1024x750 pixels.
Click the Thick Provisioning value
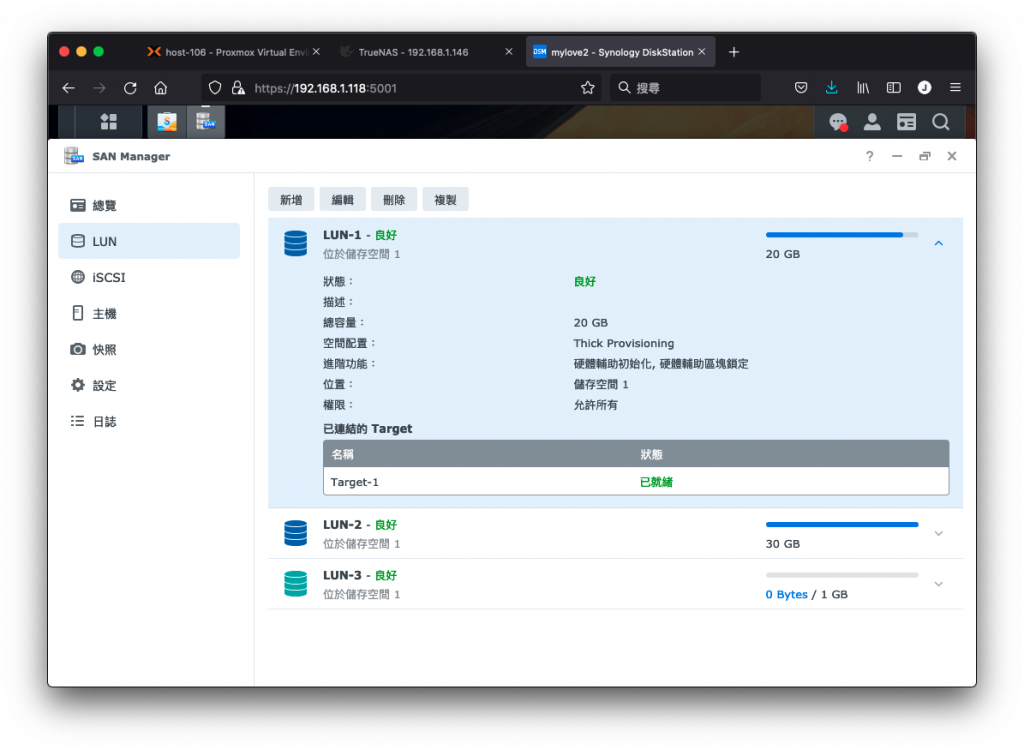point(624,343)
